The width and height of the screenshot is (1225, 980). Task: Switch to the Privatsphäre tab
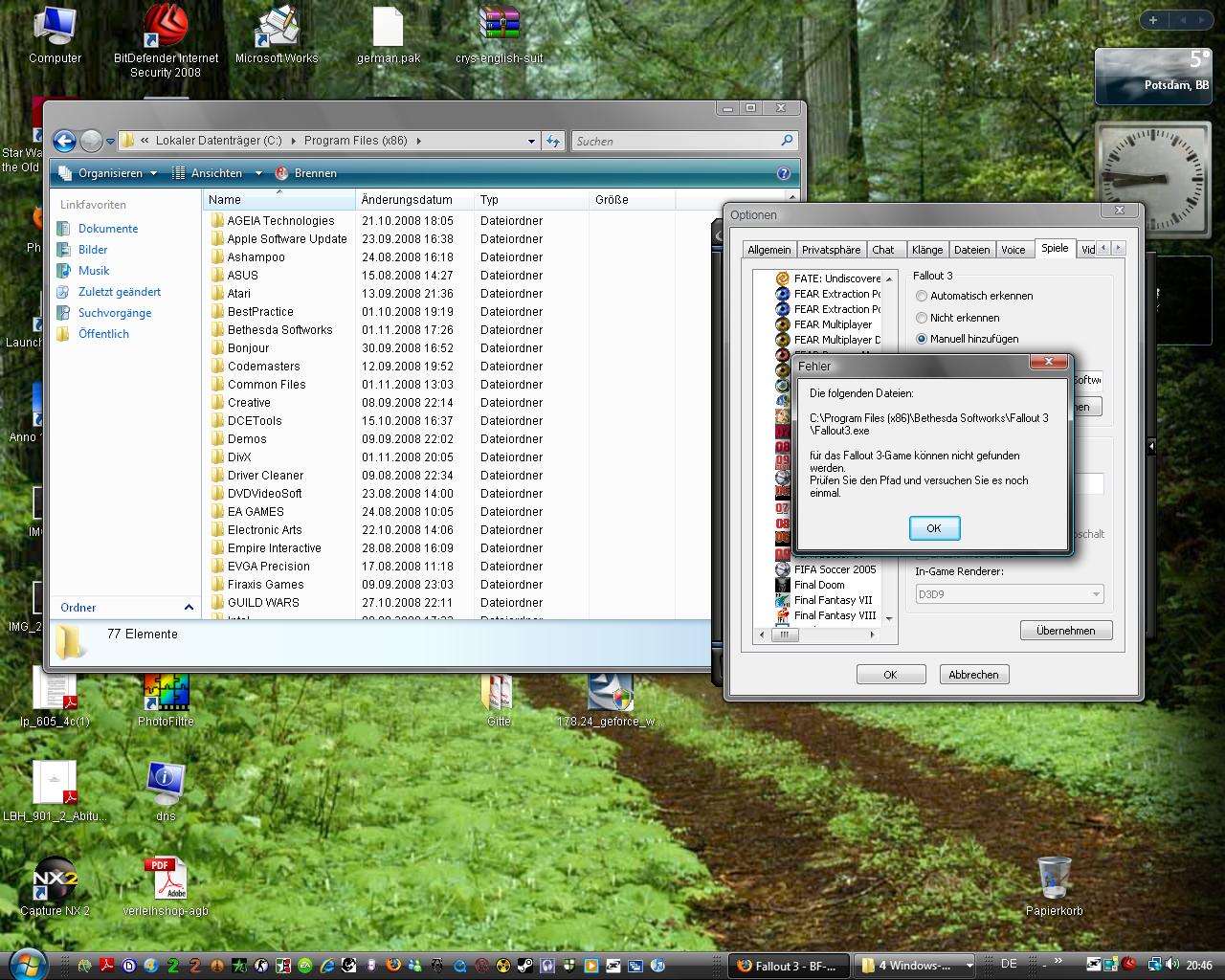(831, 250)
